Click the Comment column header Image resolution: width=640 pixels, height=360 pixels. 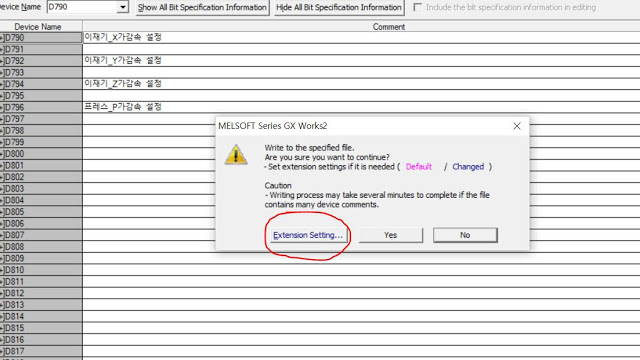361,27
